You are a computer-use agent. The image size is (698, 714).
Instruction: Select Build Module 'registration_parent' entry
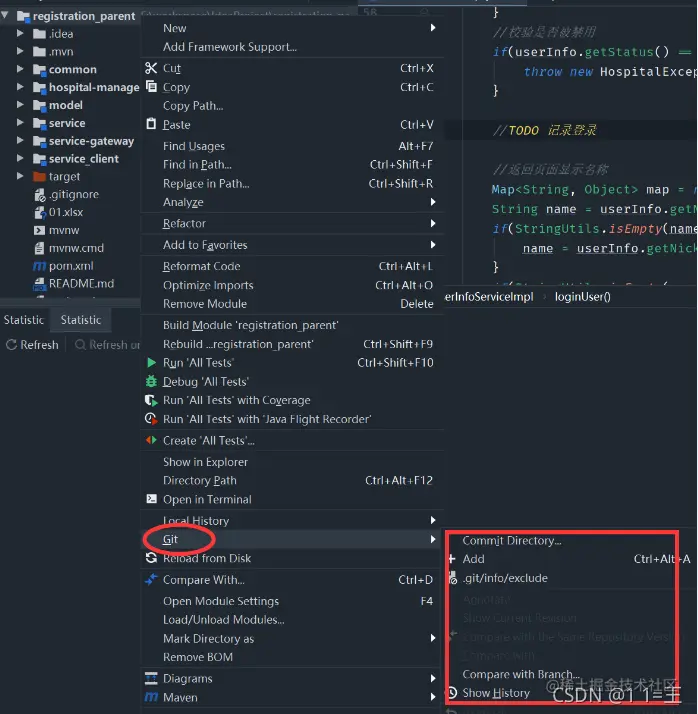[292, 325]
